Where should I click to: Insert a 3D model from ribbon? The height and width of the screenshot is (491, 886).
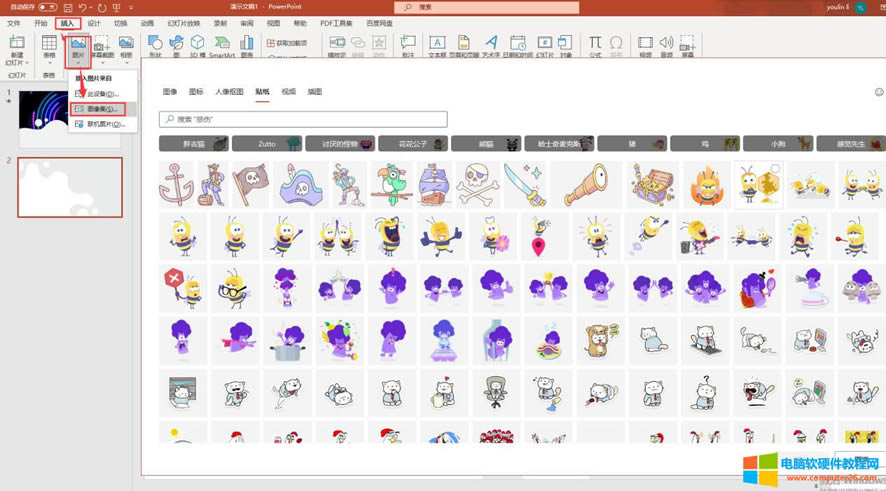click(x=198, y=46)
